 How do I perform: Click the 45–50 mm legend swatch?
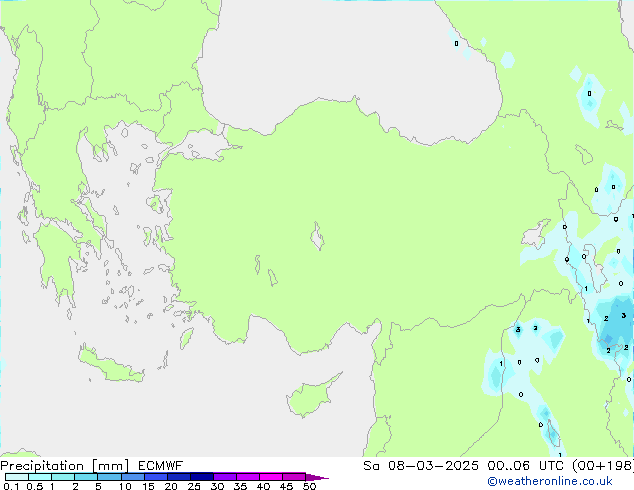click(294, 477)
